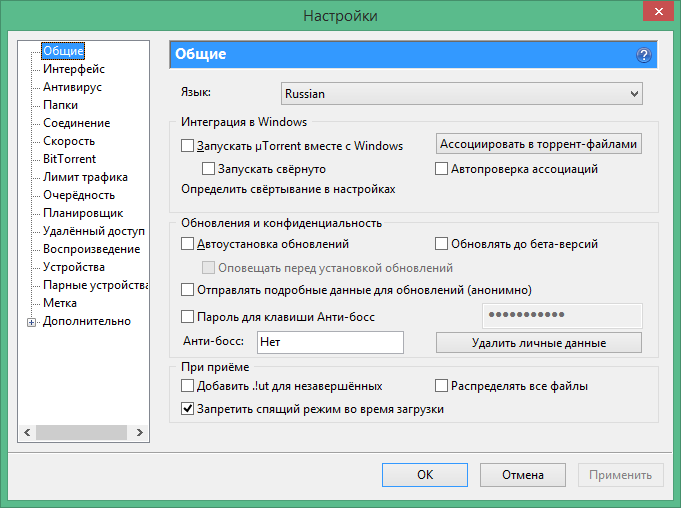Open Скорость settings page
Screen dimensions: 681x508
click(x=69, y=141)
